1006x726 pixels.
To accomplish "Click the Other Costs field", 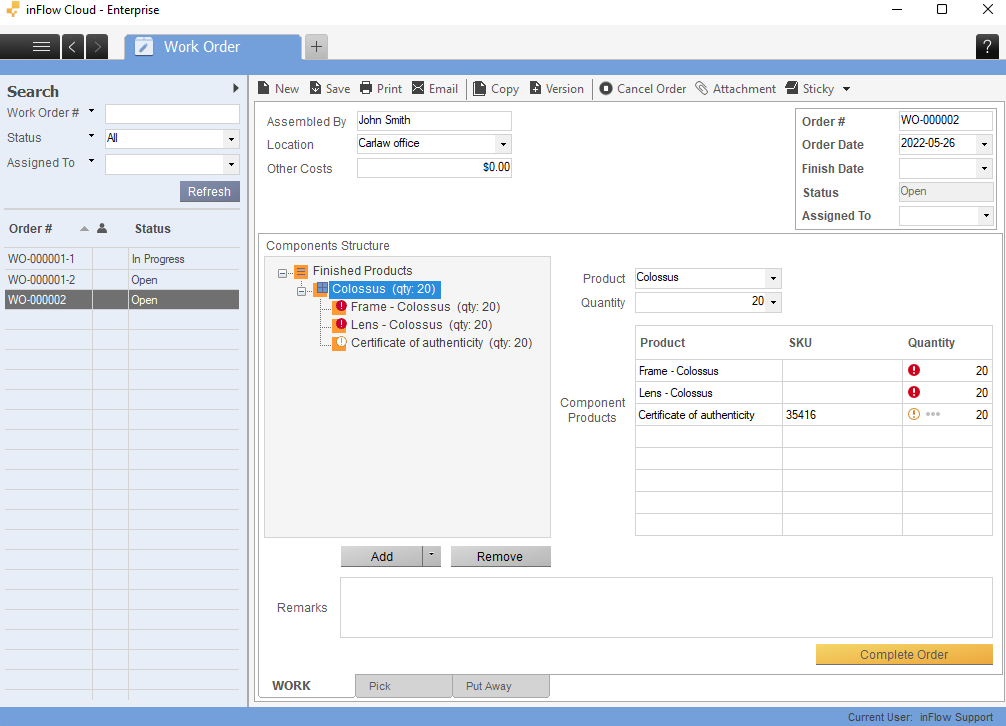I will [434, 167].
